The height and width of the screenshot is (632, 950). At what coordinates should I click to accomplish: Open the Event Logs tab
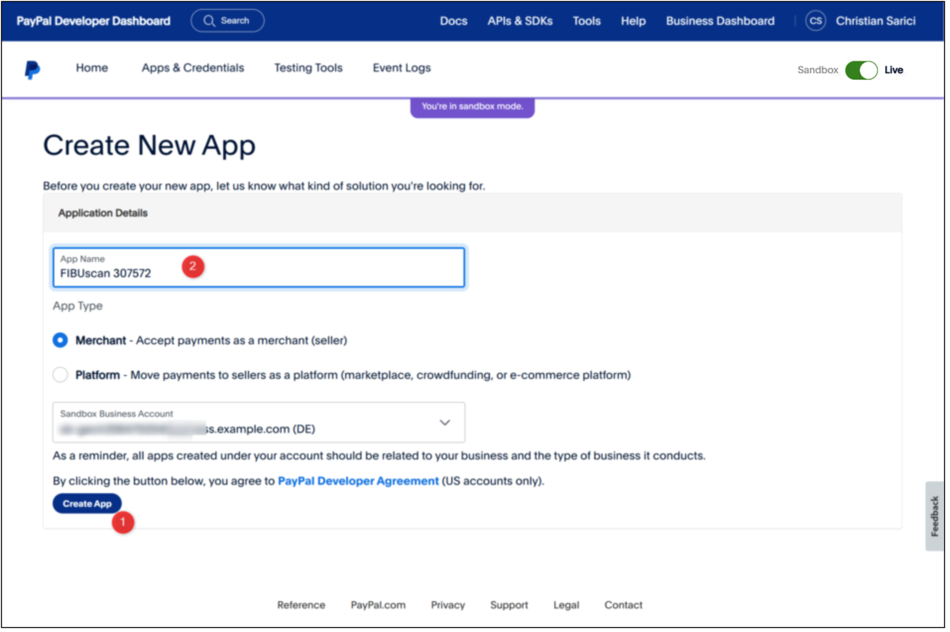point(404,68)
